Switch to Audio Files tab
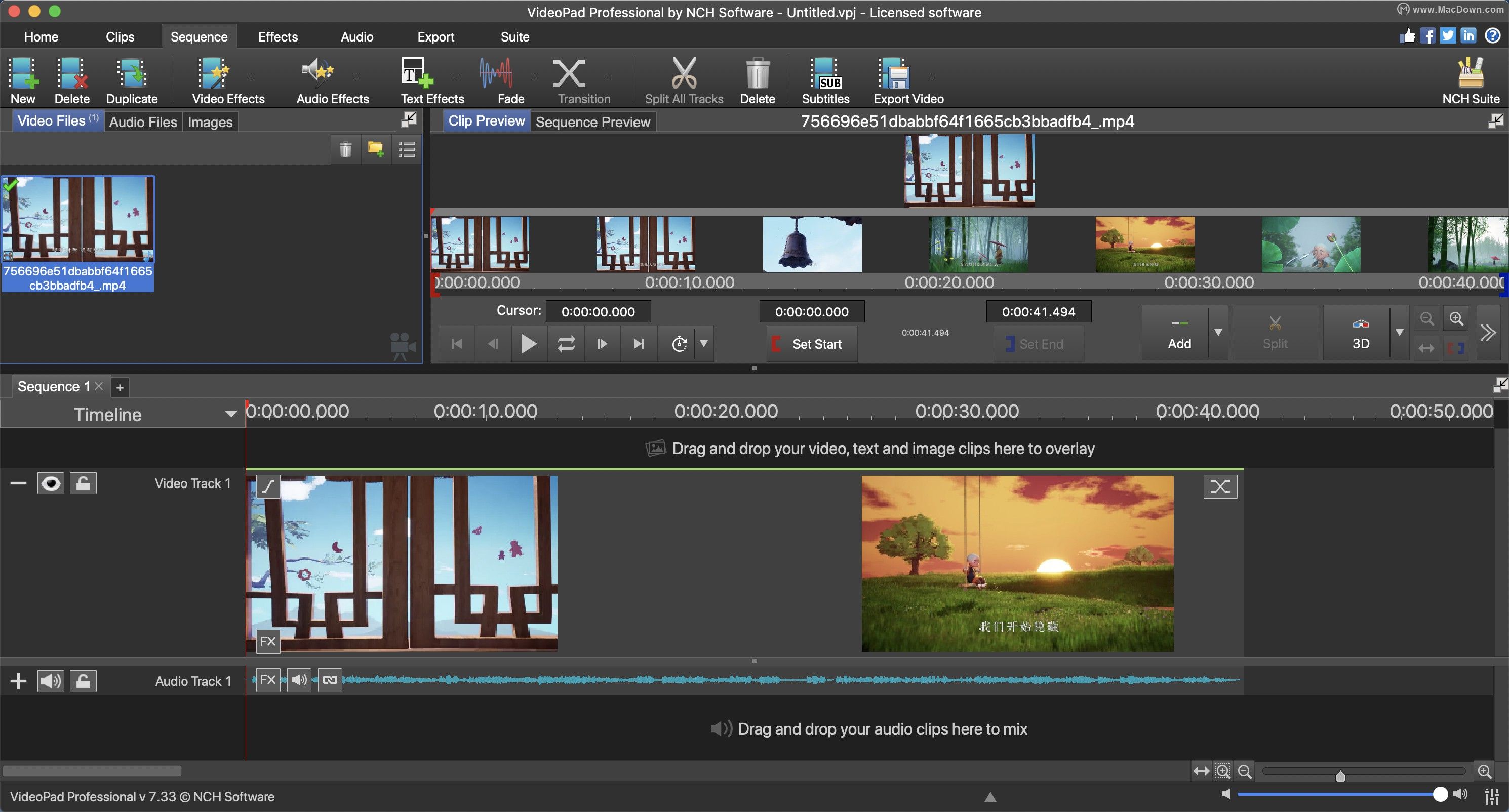1509x812 pixels. [143, 122]
